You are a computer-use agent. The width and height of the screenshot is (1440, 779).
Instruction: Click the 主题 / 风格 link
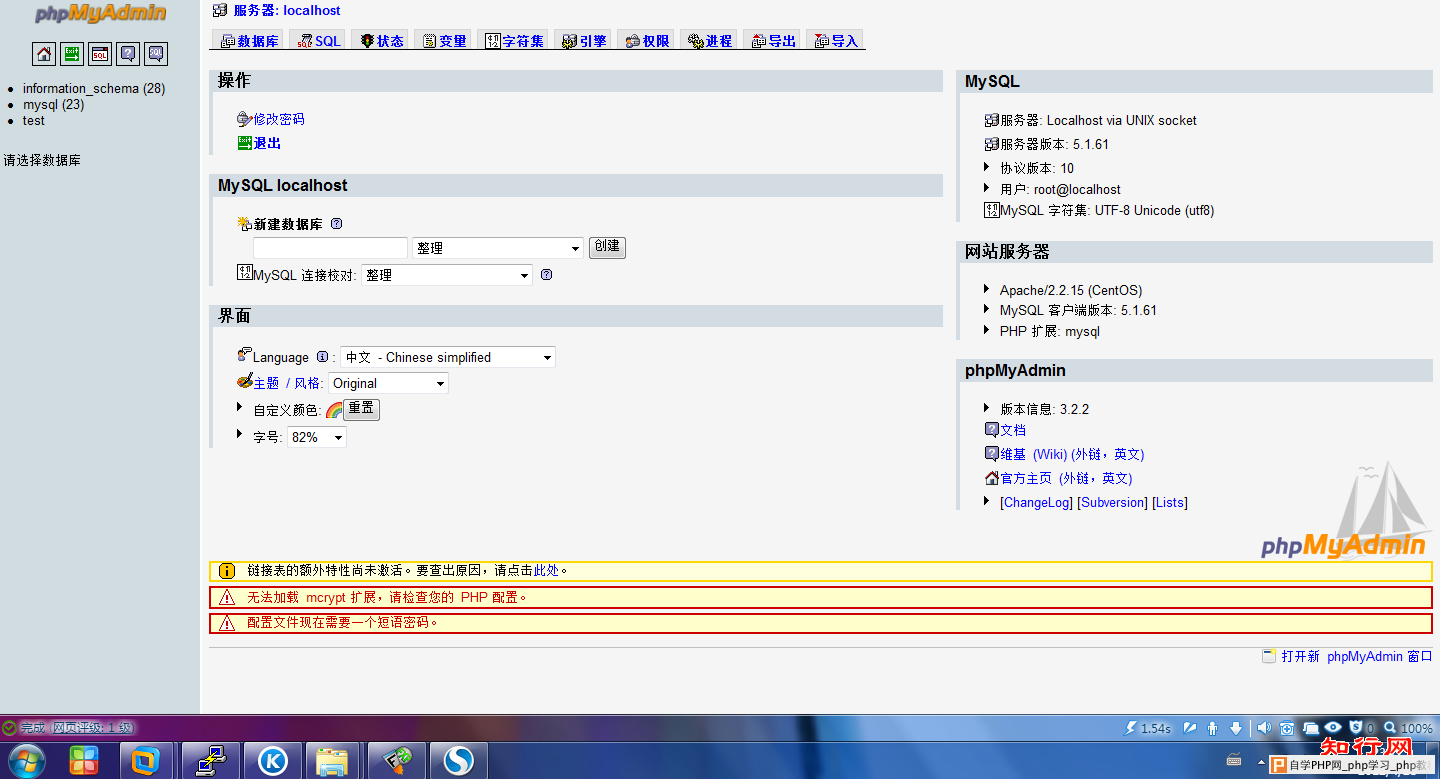pyautogui.click(x=286, y=383)
